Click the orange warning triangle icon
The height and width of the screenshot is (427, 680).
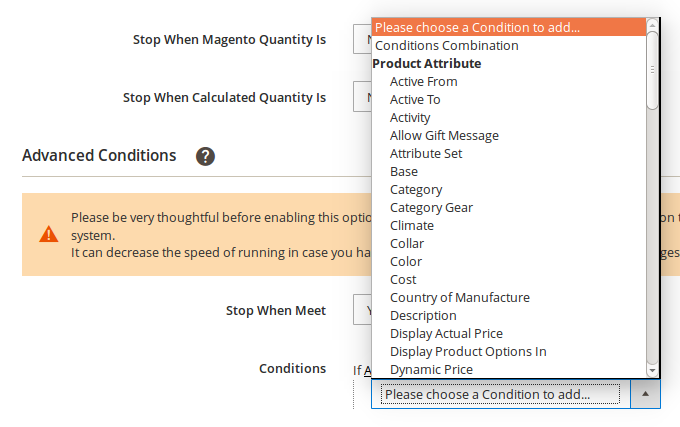pyautogui.click(x=48, y=234)
